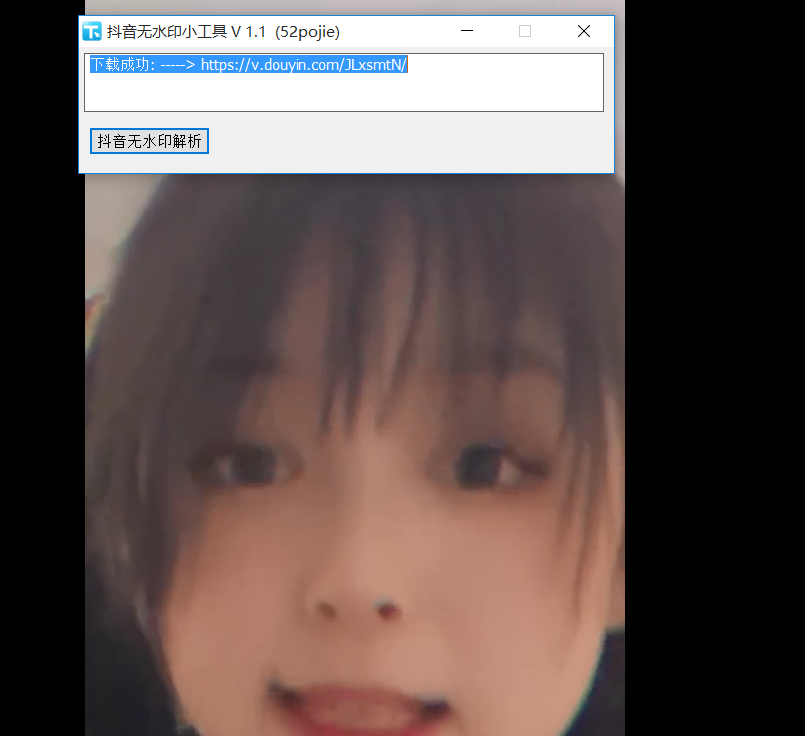Screen dimensions: 805x736
Task: Click the app icon in the title bar
Action: [92, 31]
